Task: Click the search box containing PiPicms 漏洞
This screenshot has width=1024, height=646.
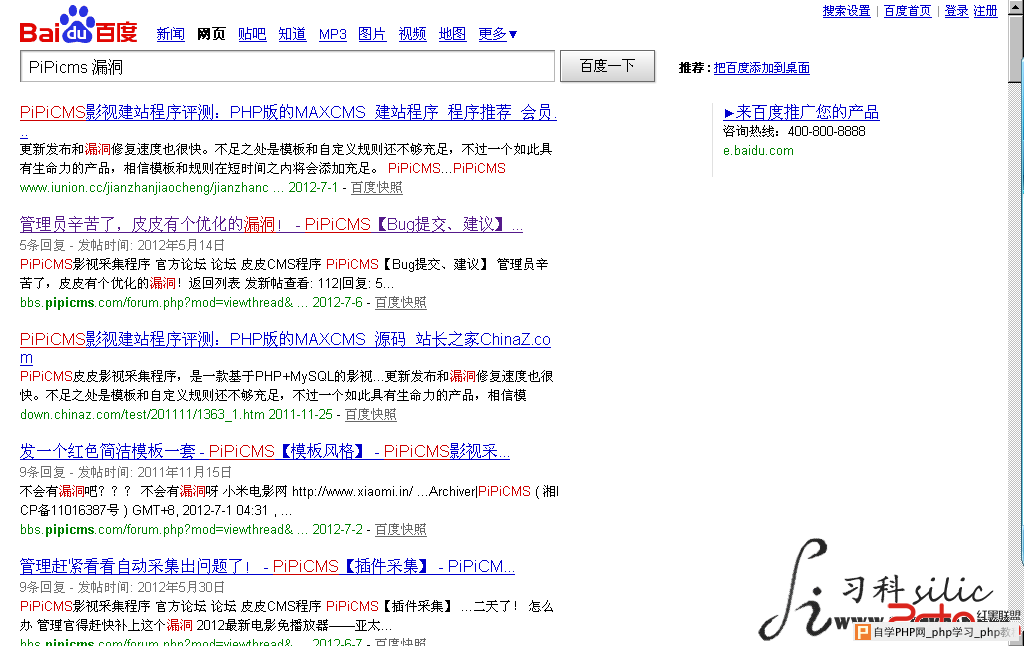Action: 287,67
